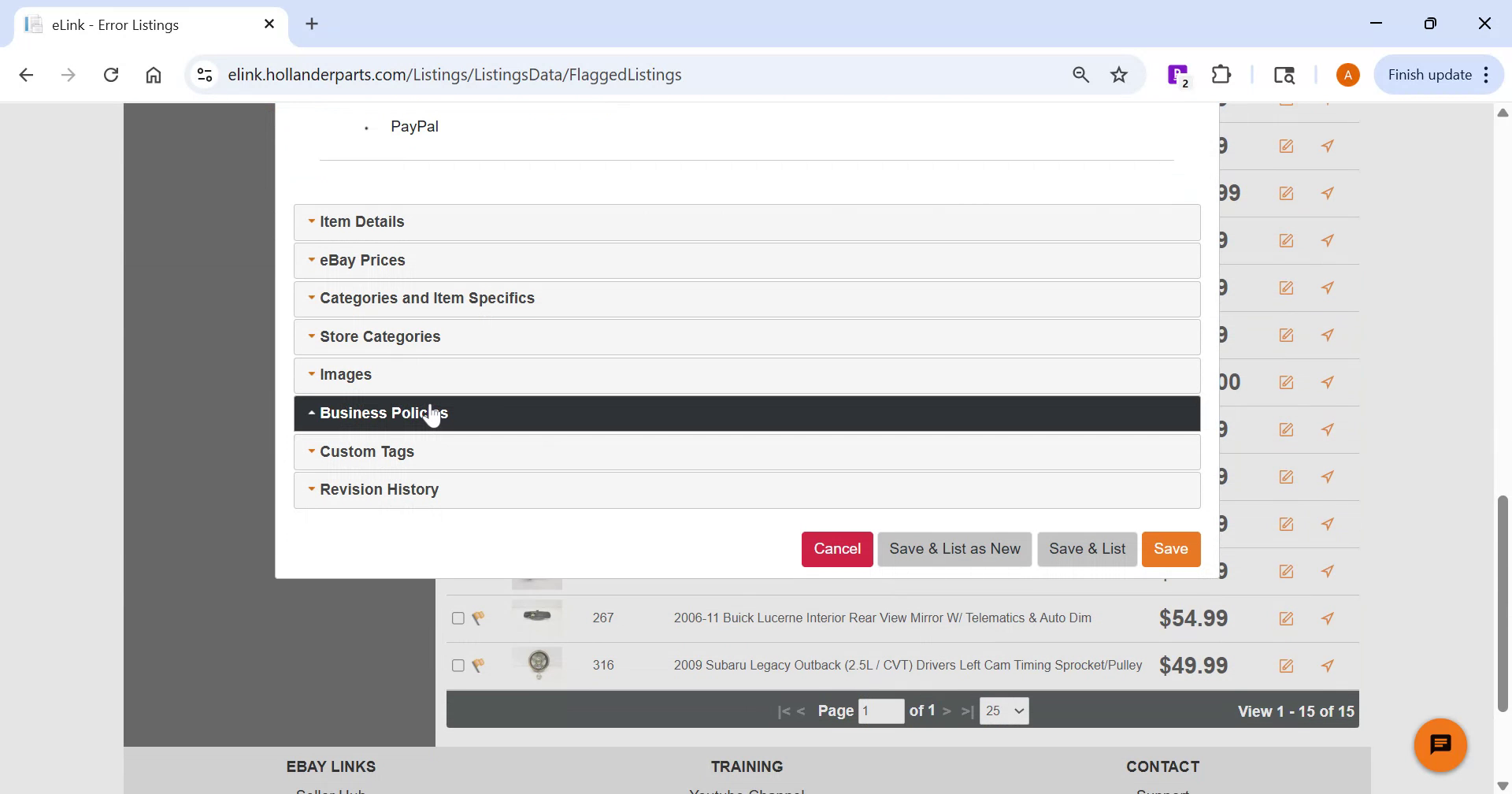Edit listing 267 using the pencil icon
Viewport: 1512px width, 794px height.
[x=1286, y=618]
